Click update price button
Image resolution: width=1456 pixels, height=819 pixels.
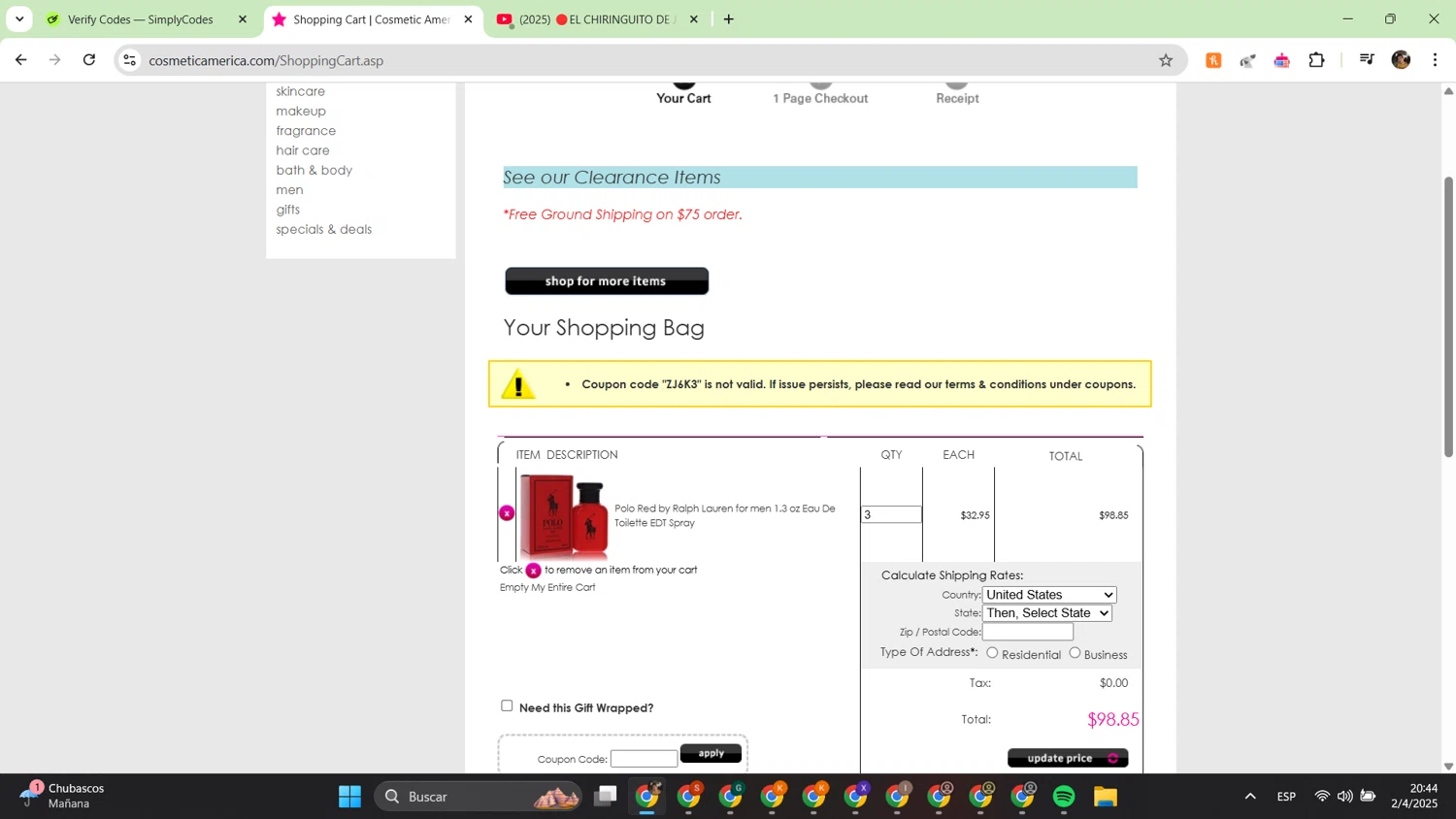(x=1068, y=758)
